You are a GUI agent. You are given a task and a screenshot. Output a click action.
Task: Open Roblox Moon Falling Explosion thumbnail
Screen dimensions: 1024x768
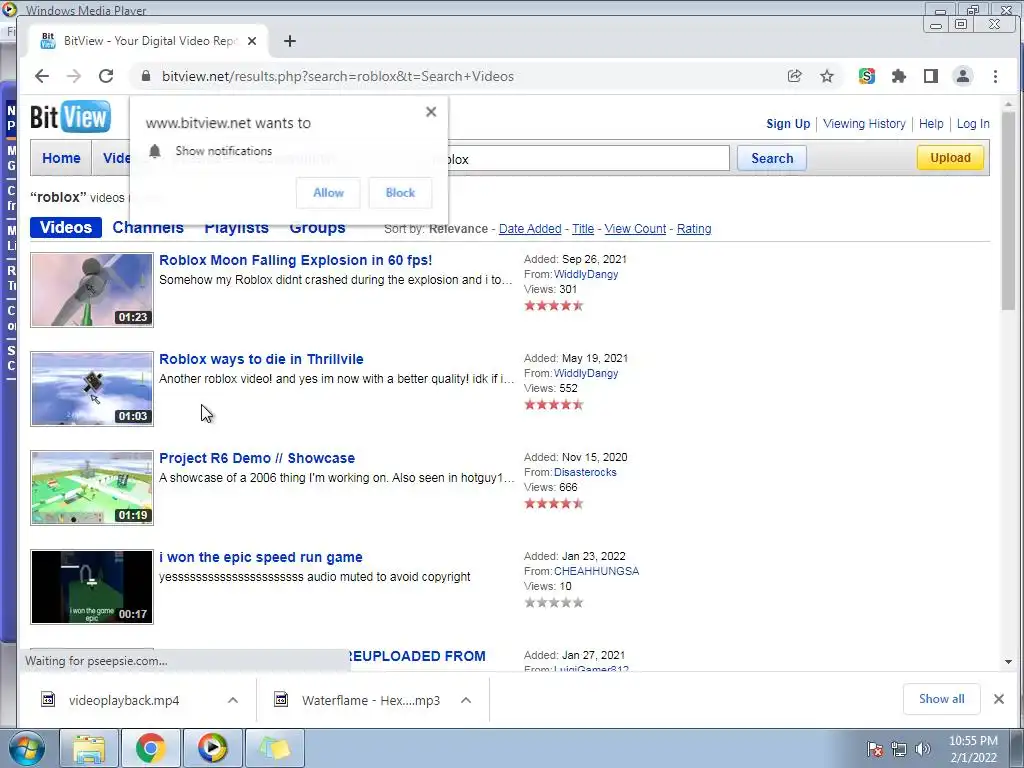(92, 290)
